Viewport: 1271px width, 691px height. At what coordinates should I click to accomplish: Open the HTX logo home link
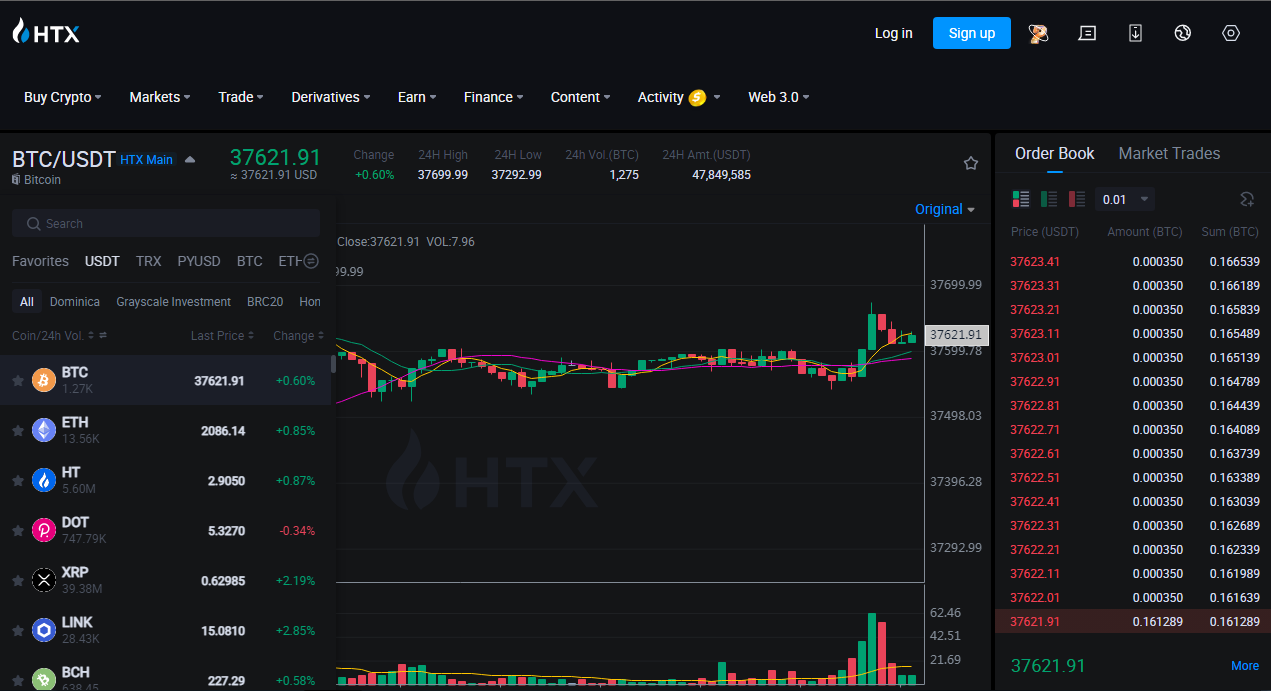(46, 32)
